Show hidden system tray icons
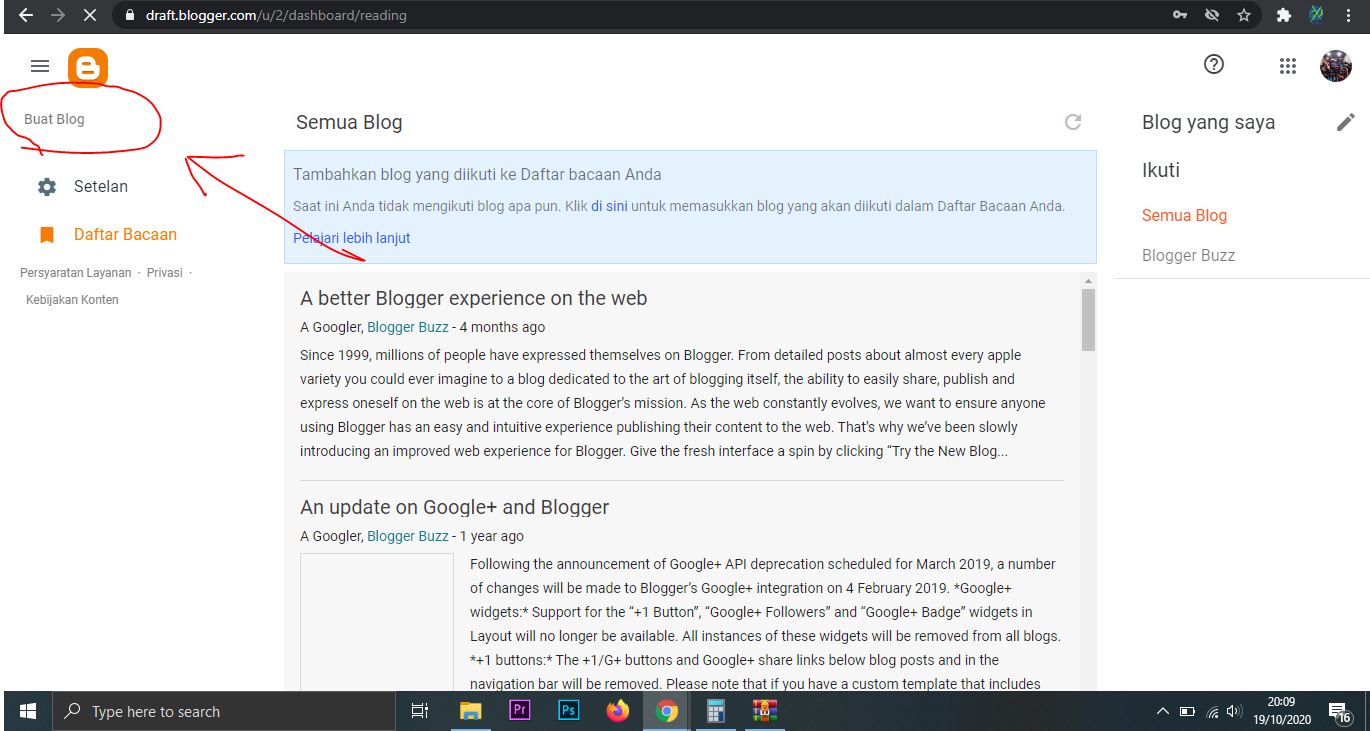The image size is (1370, 731). (1162, 712)
